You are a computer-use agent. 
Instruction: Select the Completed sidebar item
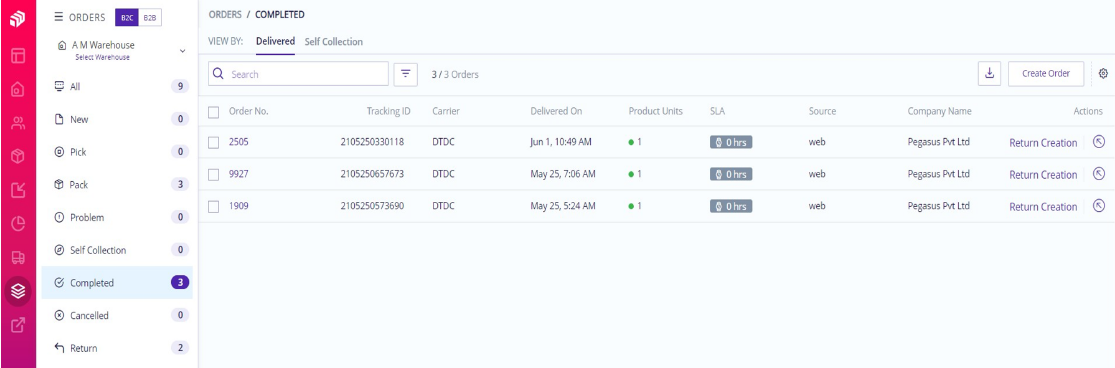click(x=117, y=283)
